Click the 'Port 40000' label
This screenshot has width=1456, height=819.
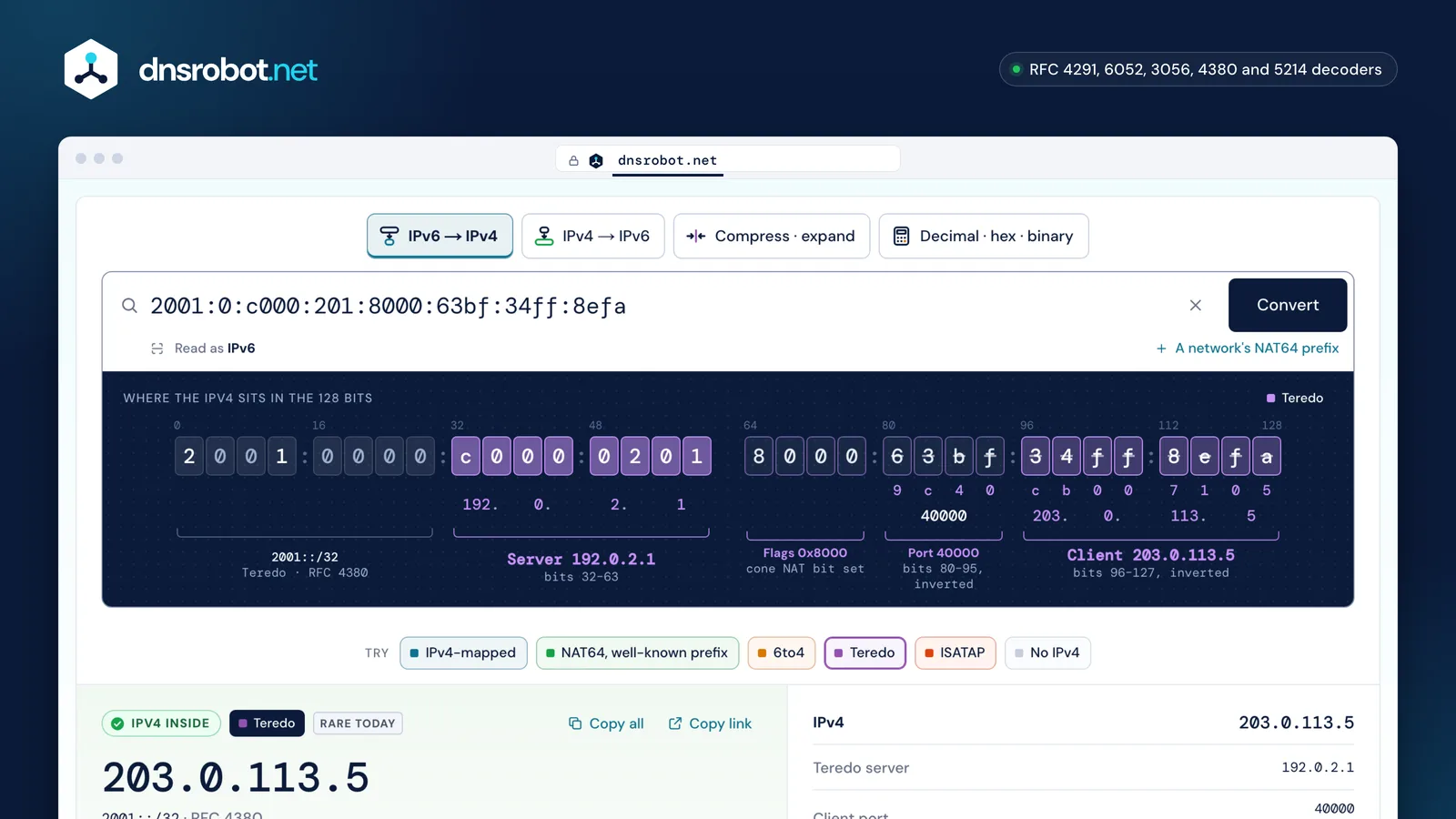pyautogui.click(x=944, y=552)
